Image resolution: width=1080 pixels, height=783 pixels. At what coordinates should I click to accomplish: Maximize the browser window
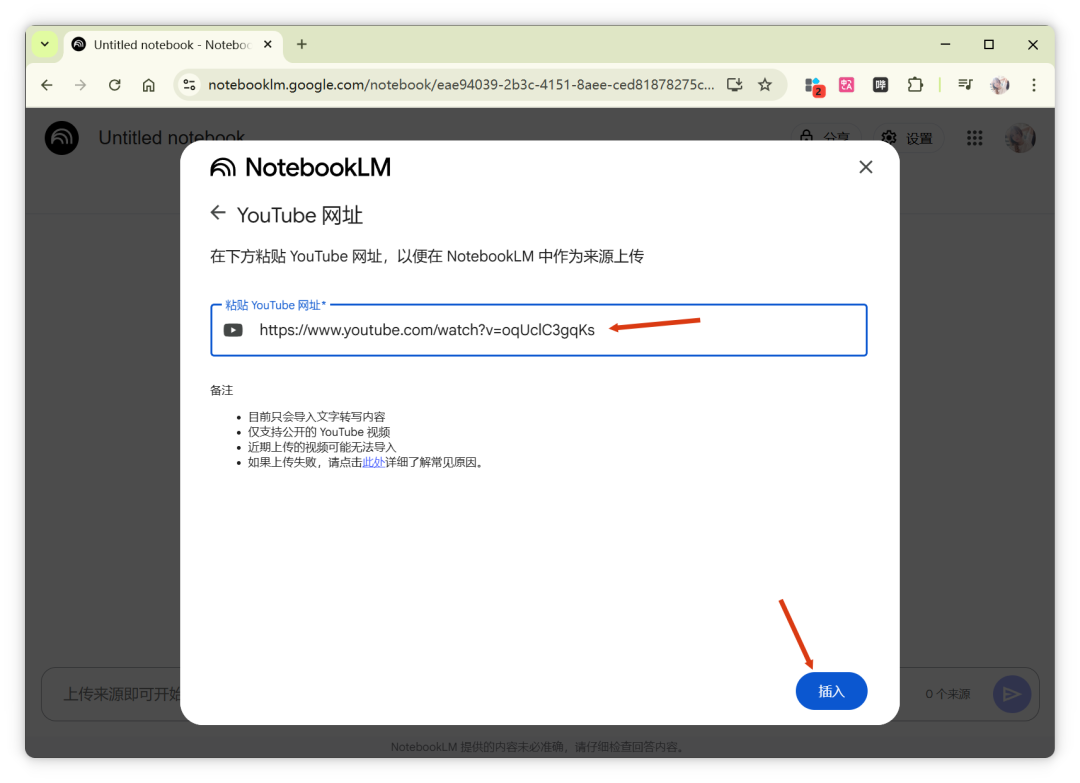[x=988, y=45]
